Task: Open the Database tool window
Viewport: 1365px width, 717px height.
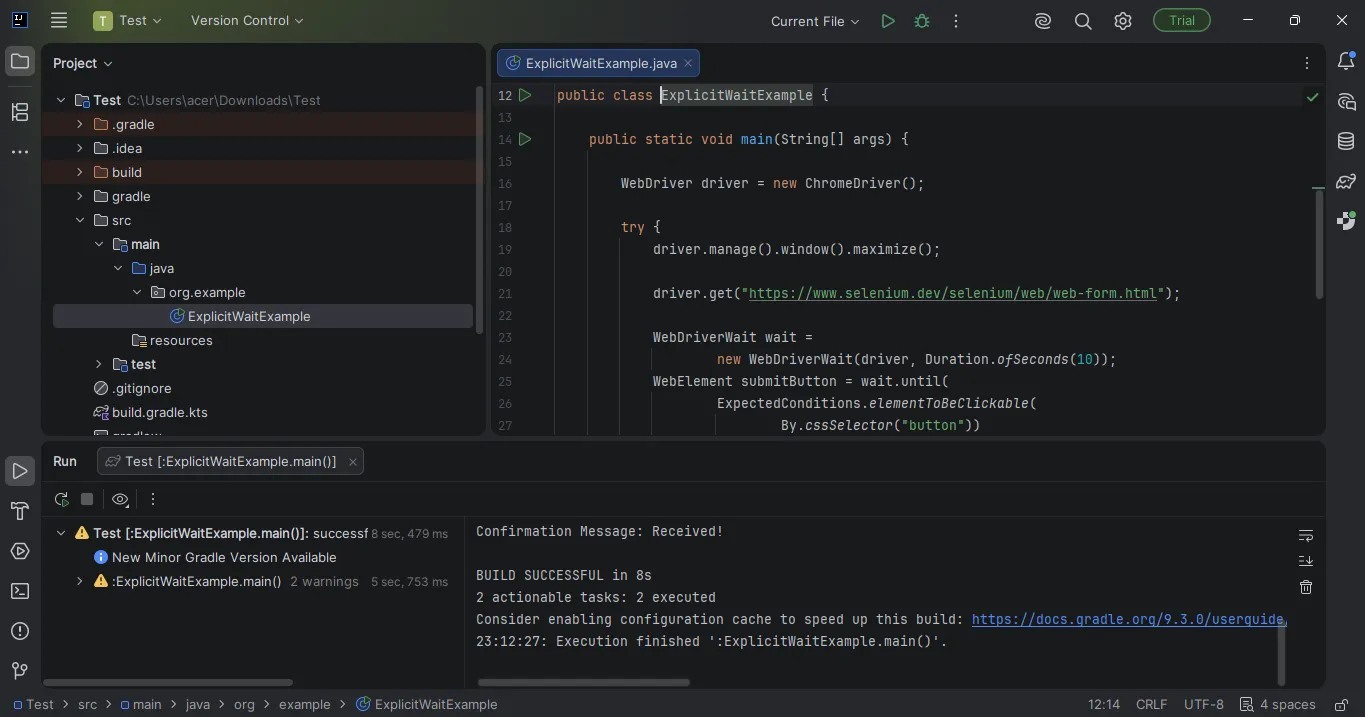Action: (1346, 142)
